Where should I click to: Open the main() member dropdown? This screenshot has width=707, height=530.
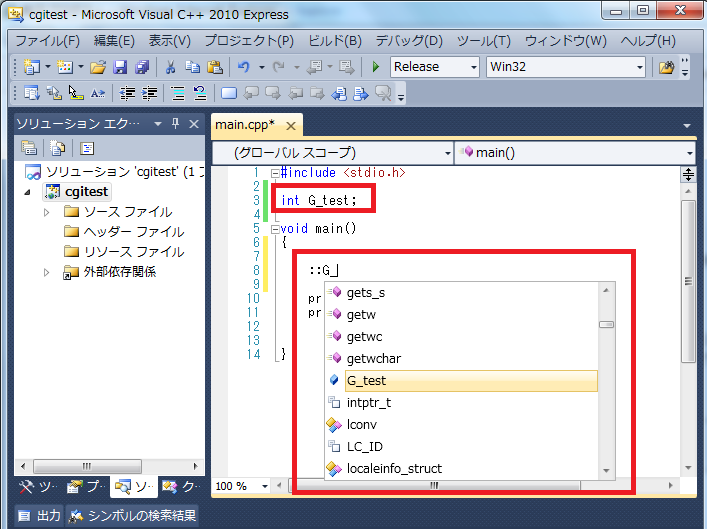[x=689, y=153]
